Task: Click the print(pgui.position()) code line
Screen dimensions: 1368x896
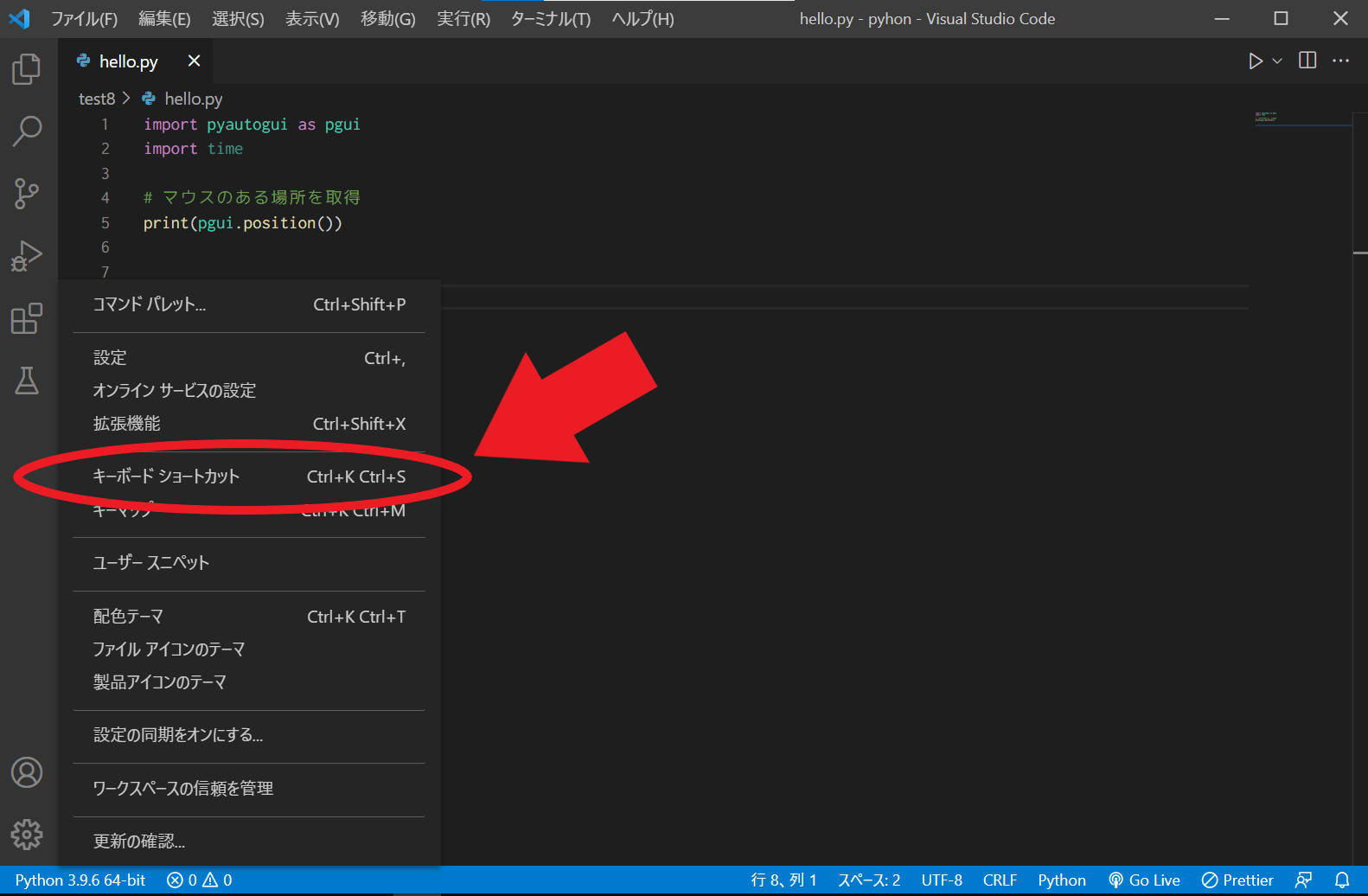Action: click(243, 223)
